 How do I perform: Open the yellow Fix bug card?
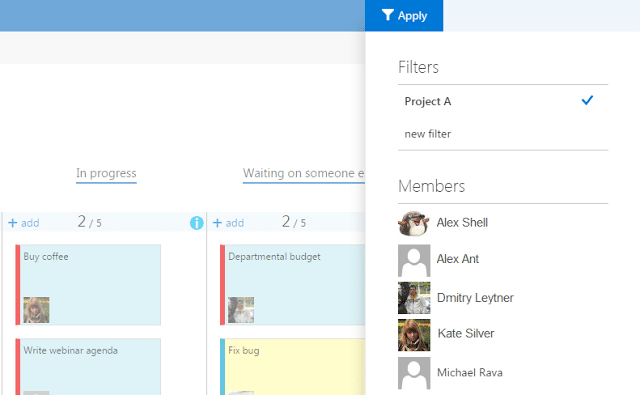coord(292,366)
